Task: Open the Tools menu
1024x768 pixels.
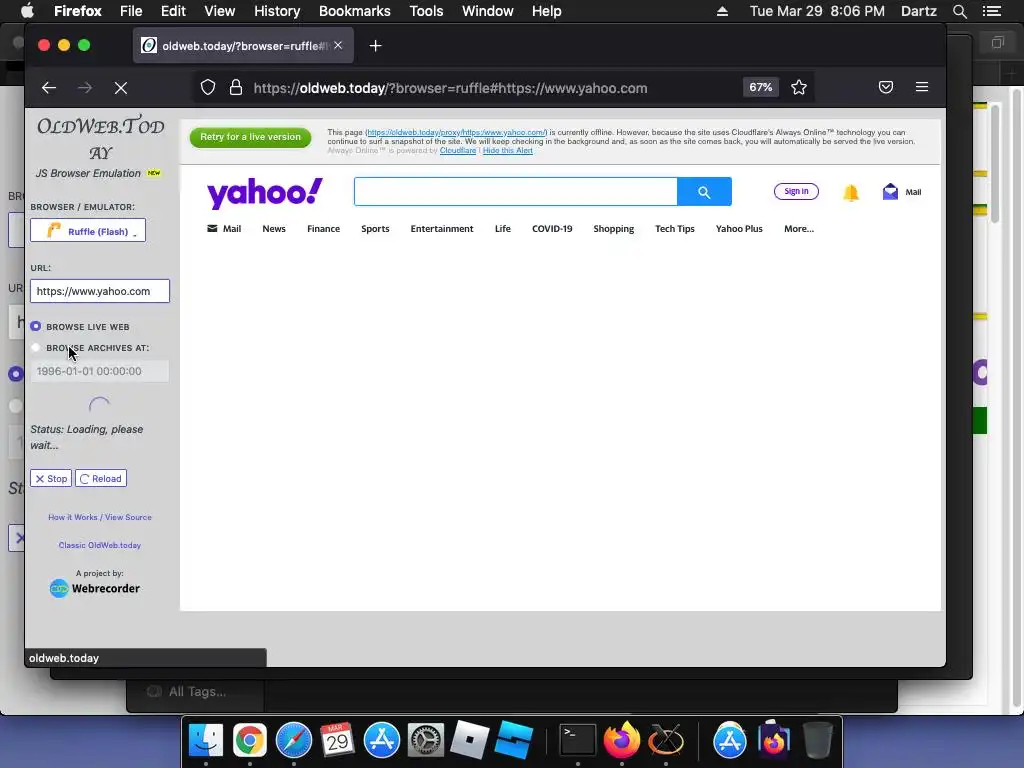Action: tap(426, 11)
